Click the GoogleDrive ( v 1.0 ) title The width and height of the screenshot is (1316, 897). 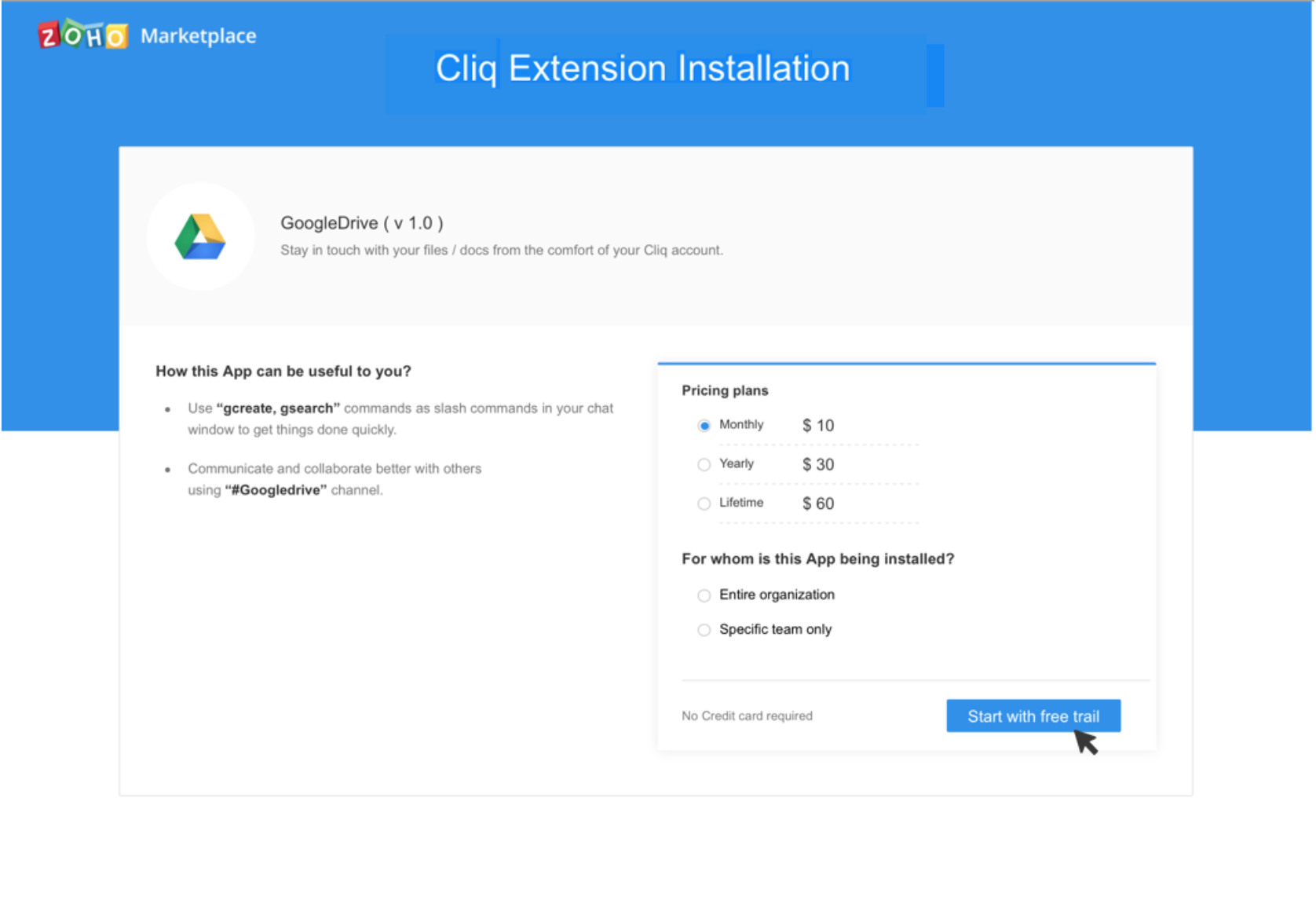[x=361, y=223]
